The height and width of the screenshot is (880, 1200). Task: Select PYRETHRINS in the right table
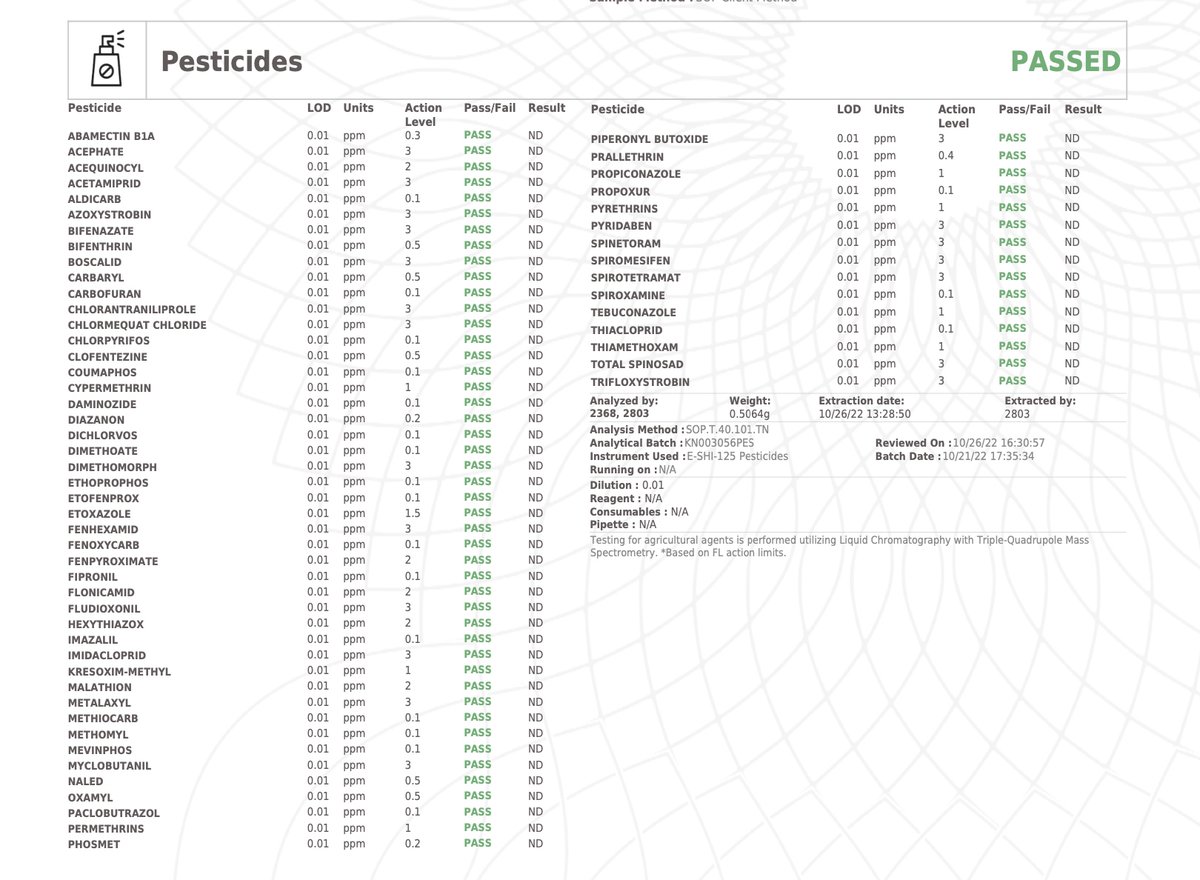coord(624,208)
